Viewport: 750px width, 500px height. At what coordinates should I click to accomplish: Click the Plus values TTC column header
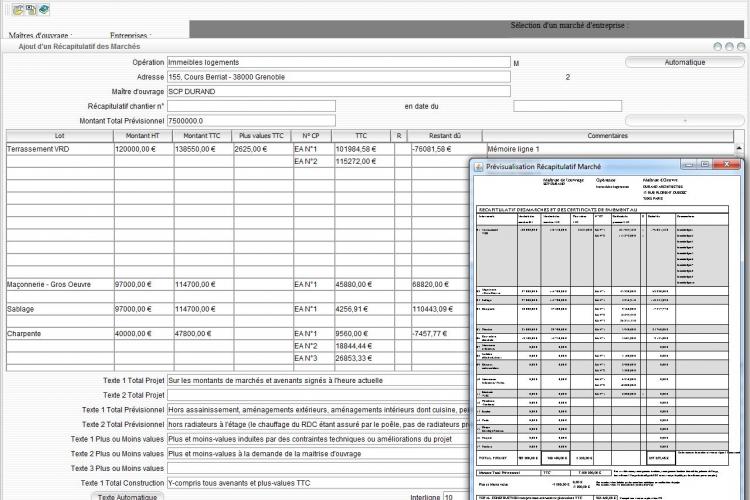[262, 136]
